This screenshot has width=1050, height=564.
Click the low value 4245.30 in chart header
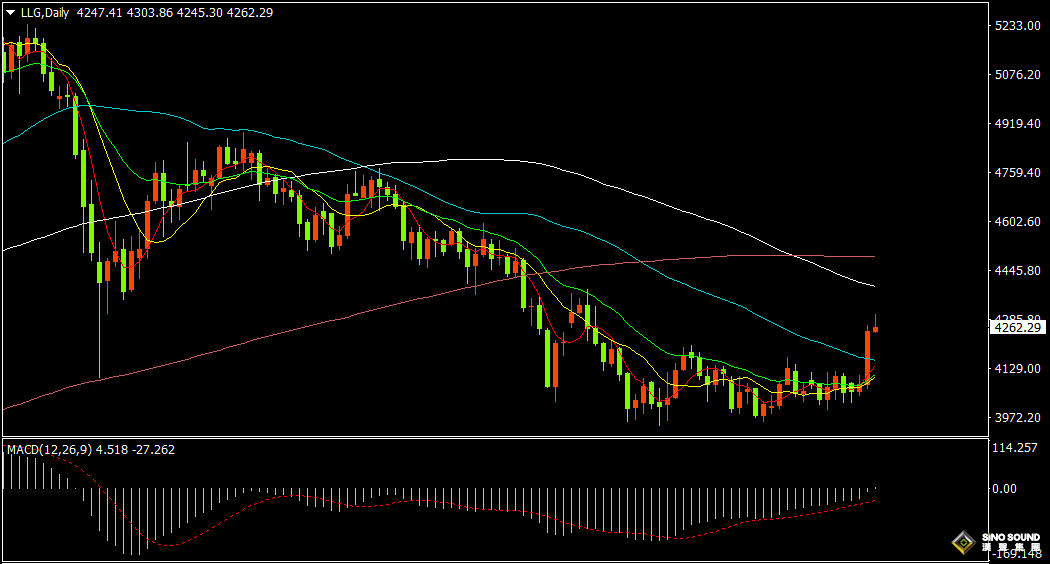(x=200, y=13)
